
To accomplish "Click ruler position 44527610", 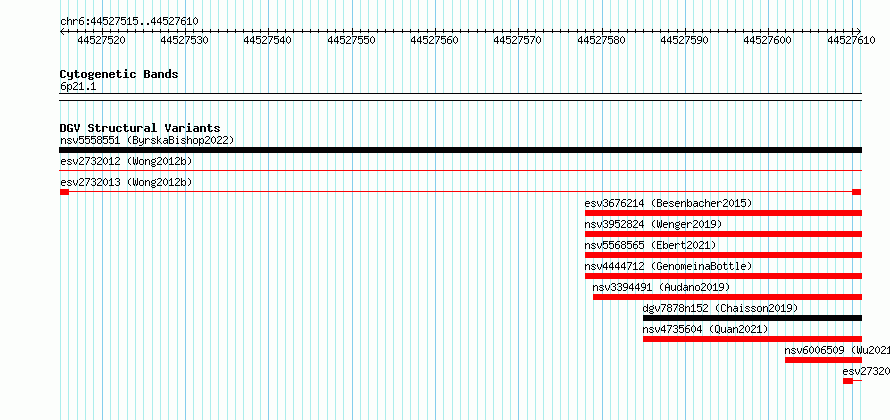I will (x=852, y=40).
